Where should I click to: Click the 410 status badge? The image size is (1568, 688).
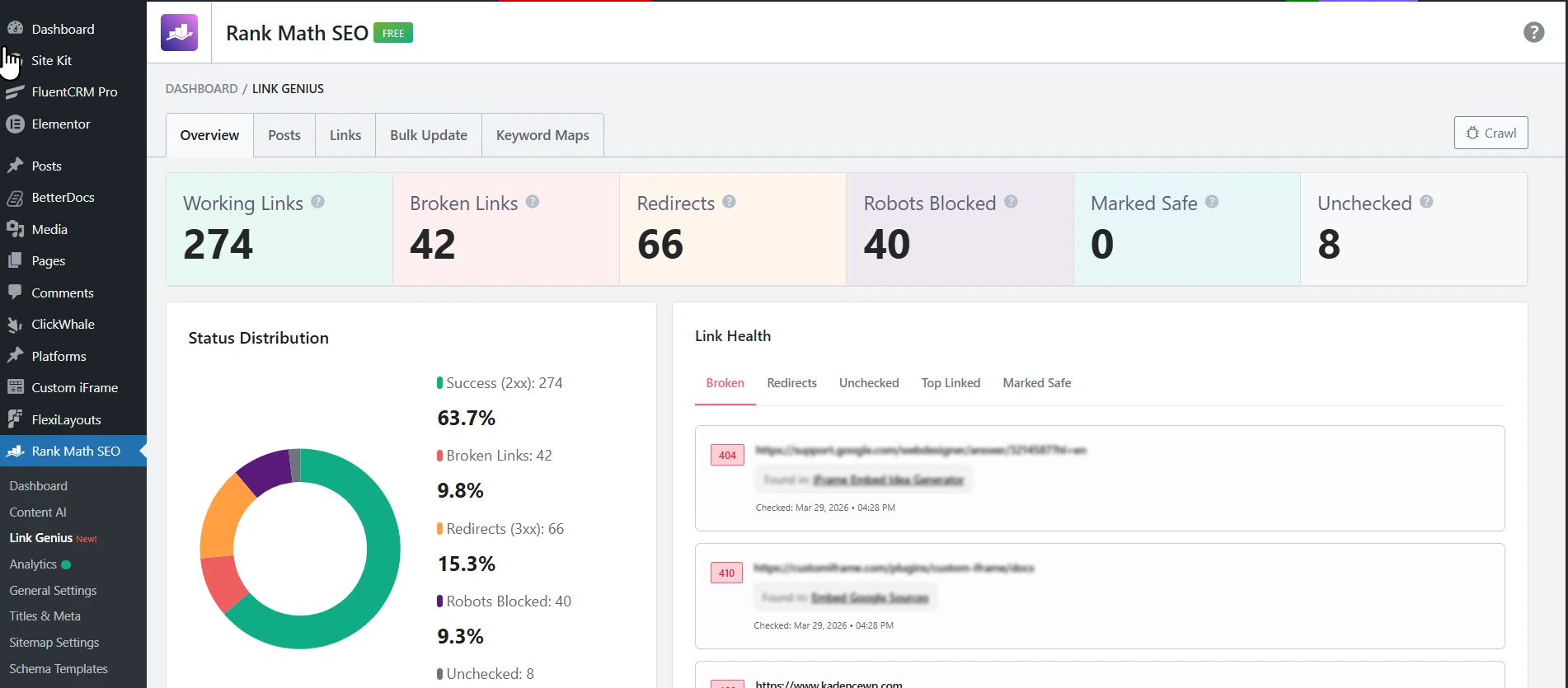(x=726, y=573)
